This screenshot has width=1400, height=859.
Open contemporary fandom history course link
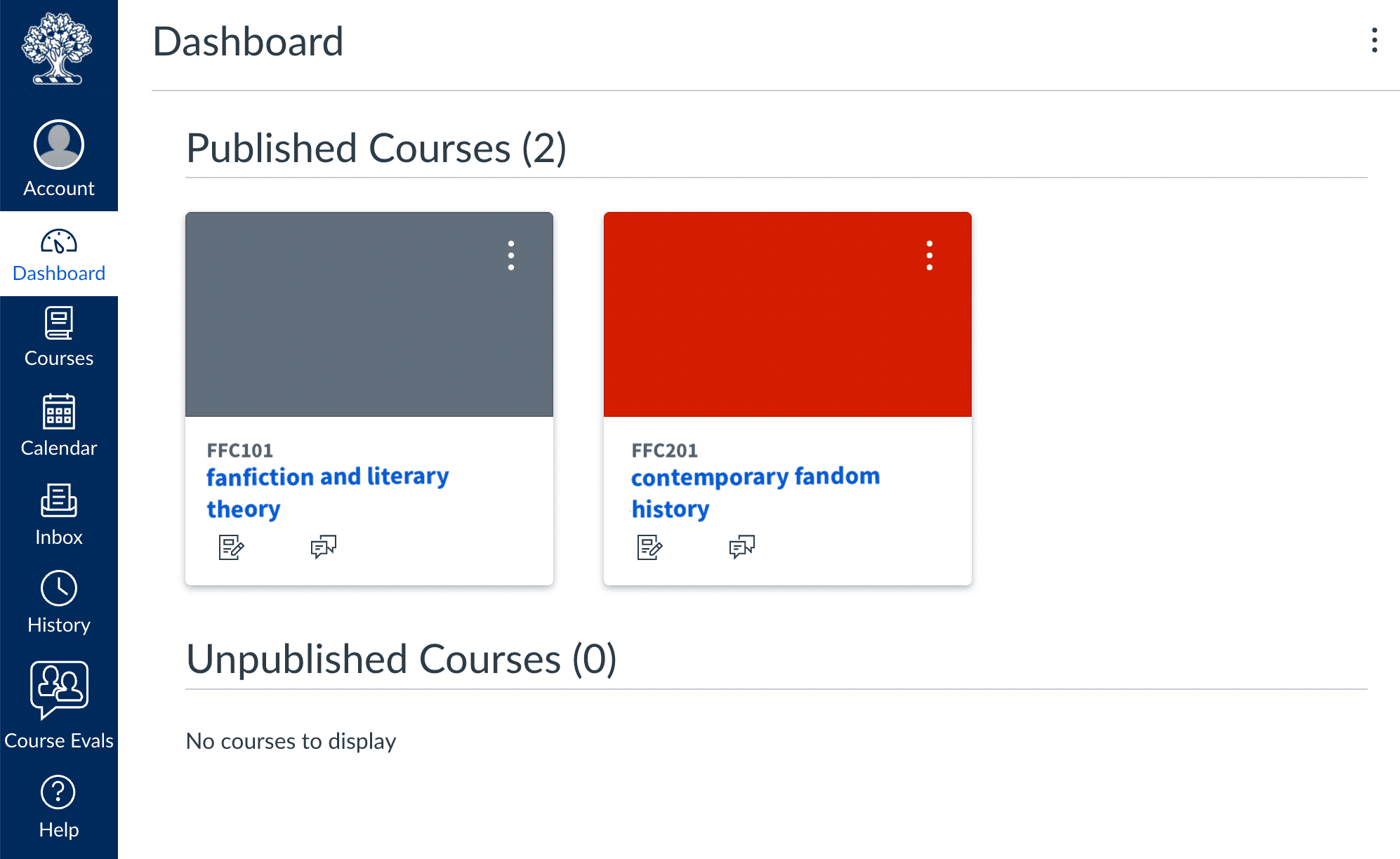coord(755,493)
